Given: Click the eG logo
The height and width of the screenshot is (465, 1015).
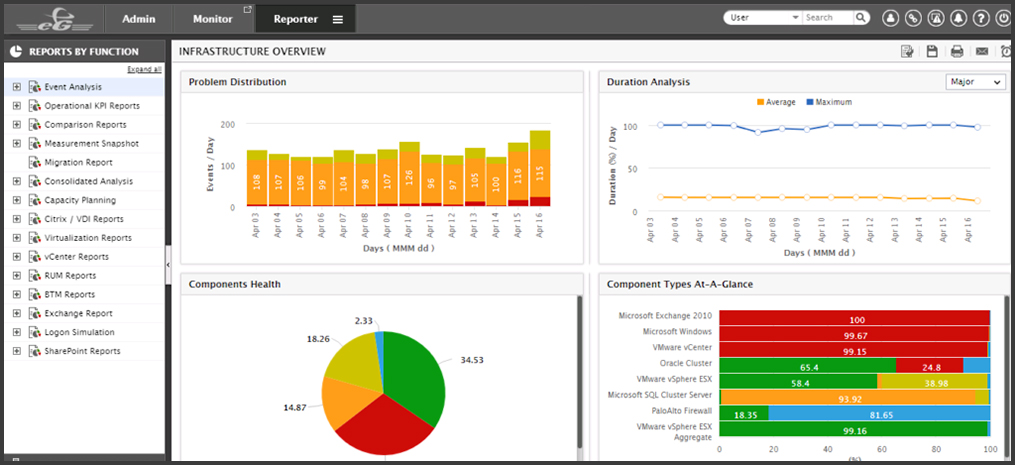Looking at the screenshot, I should click(54, 18).
